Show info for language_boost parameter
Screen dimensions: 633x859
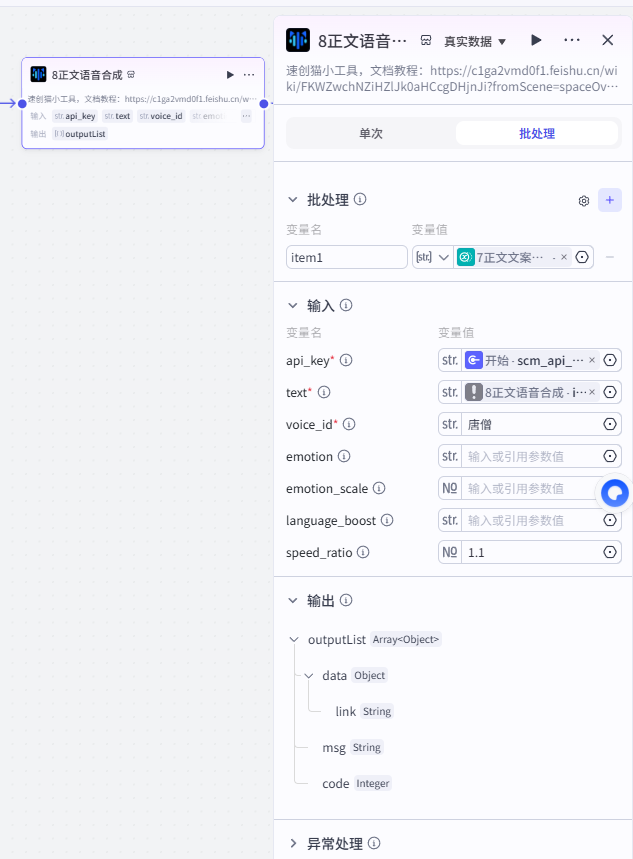(x=387, y=520)
